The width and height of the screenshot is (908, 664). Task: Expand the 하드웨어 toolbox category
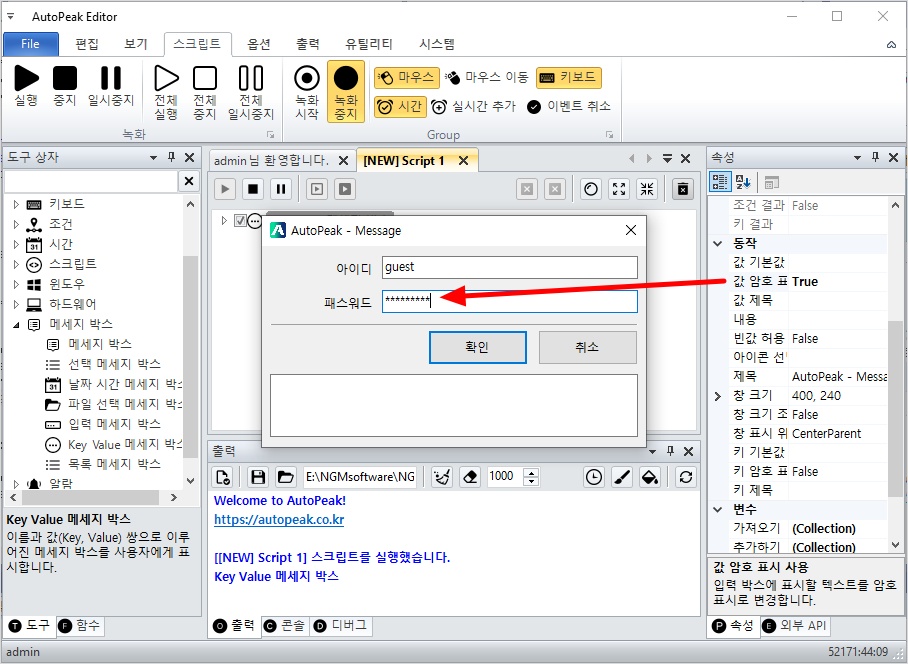[x=16, y=304]
